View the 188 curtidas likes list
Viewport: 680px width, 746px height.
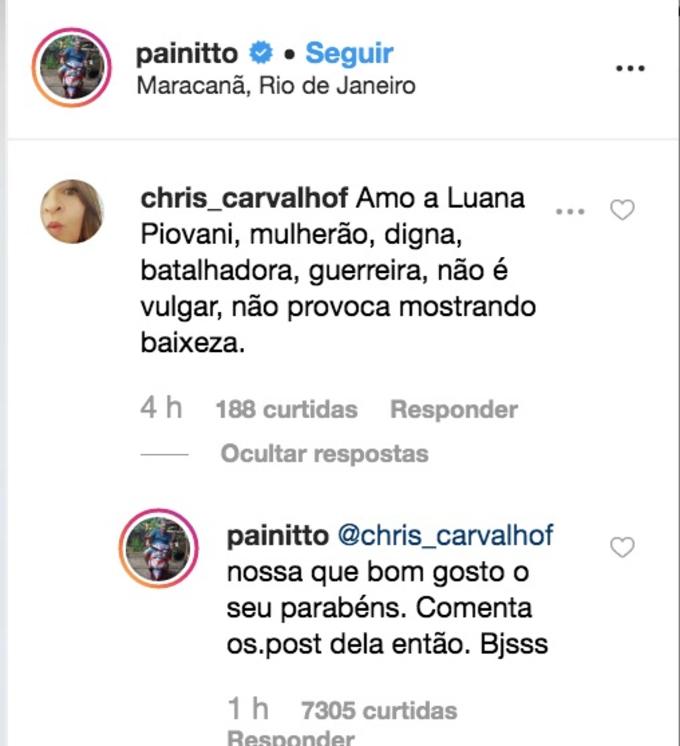286,410
